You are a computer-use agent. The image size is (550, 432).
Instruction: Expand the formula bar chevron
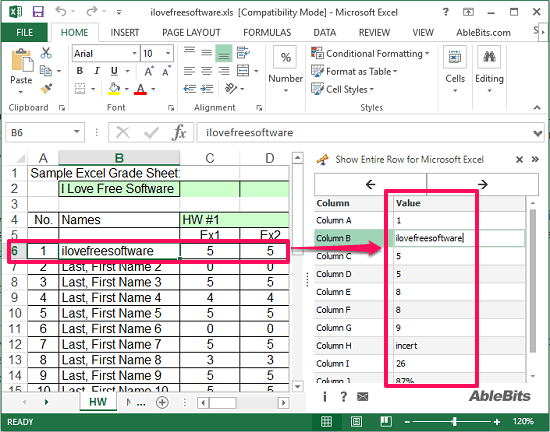[x=537, y=133]
